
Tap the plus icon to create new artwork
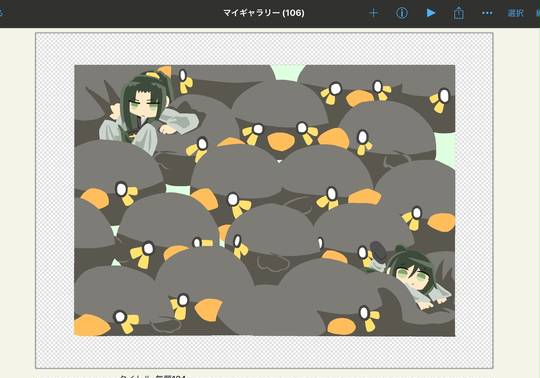[373, 13]
